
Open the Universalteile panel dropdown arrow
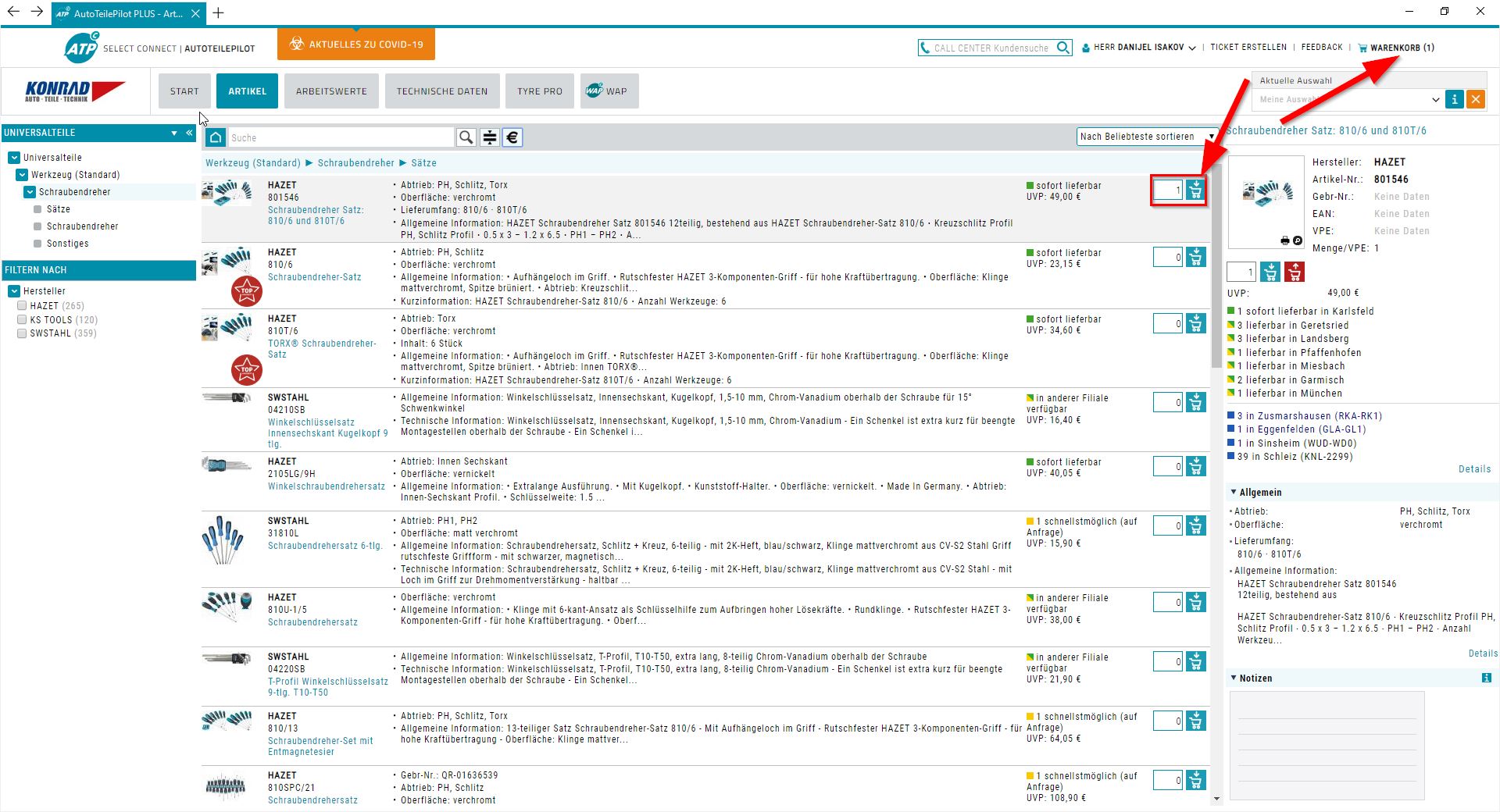pos(173,133)
